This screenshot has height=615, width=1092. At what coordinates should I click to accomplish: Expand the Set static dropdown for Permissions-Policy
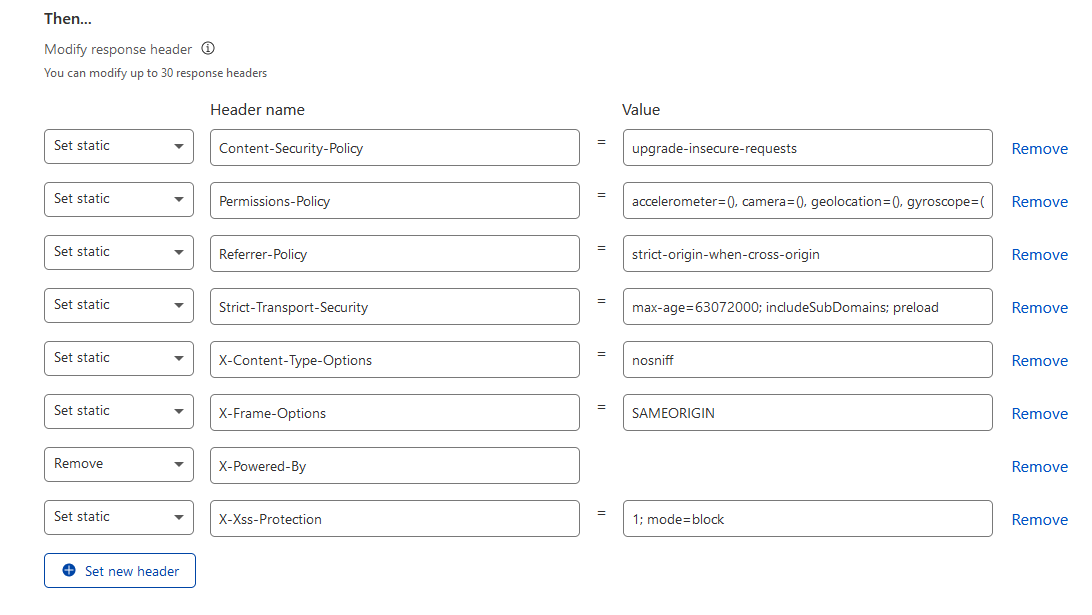coord(119,200)
